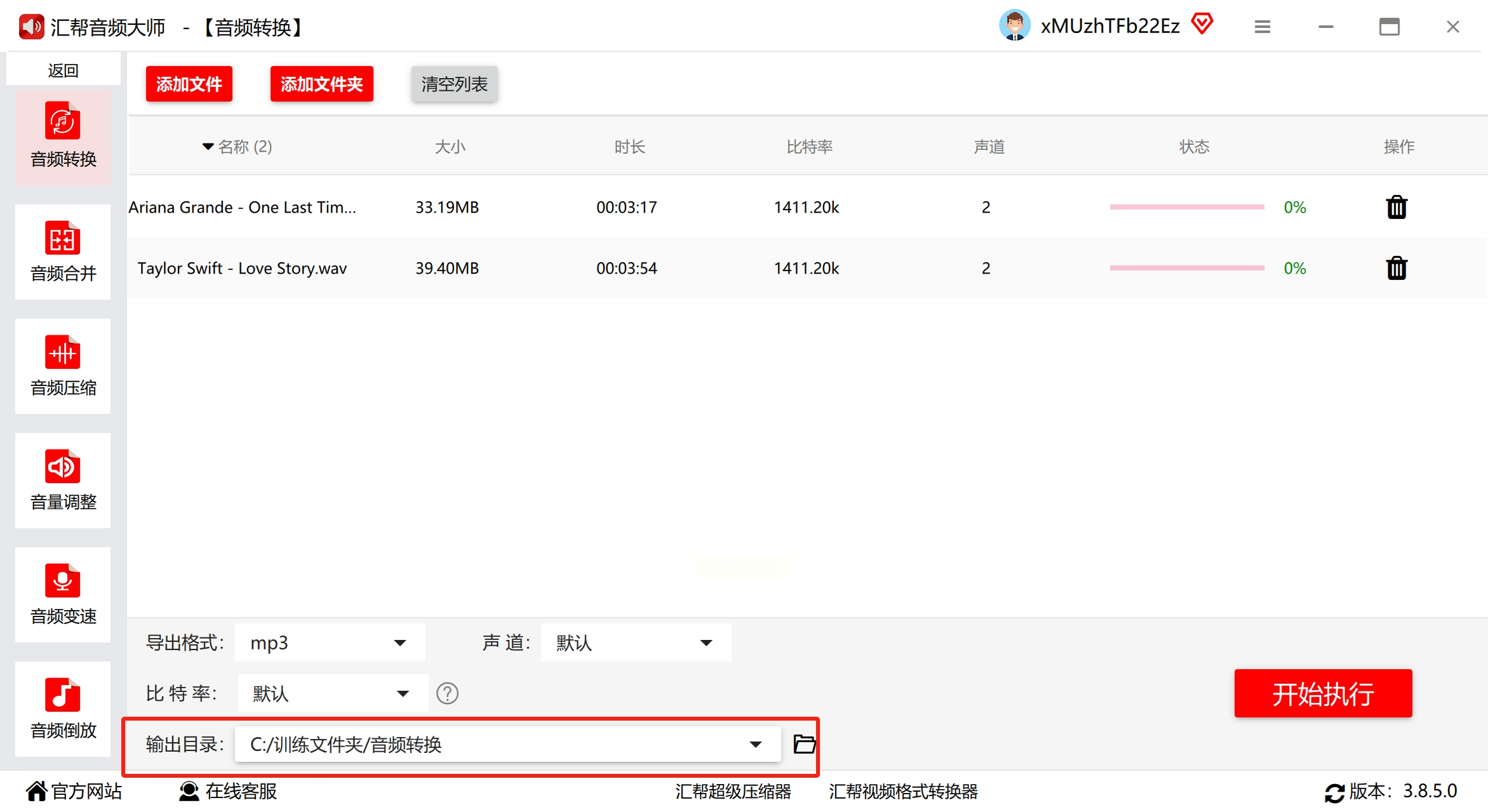Select the 音频压缩 audio compress tool

point(63,366)
